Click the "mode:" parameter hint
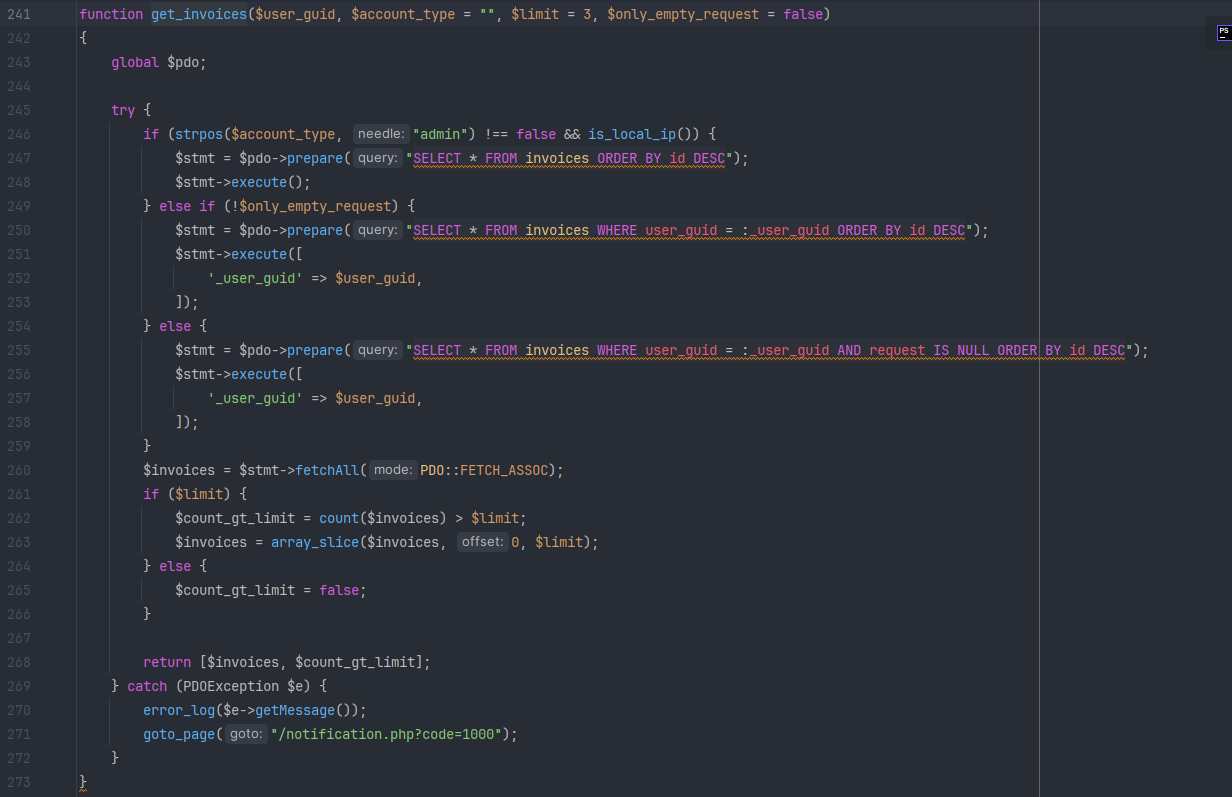This screenshot has height=797, width=1232. coord(393,470)
